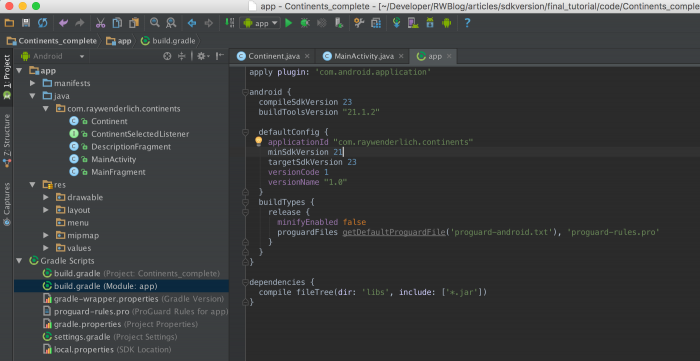700x361 pixels.
Task: Click the Sync refresh toolbar icon
Action: click(42, 23)
